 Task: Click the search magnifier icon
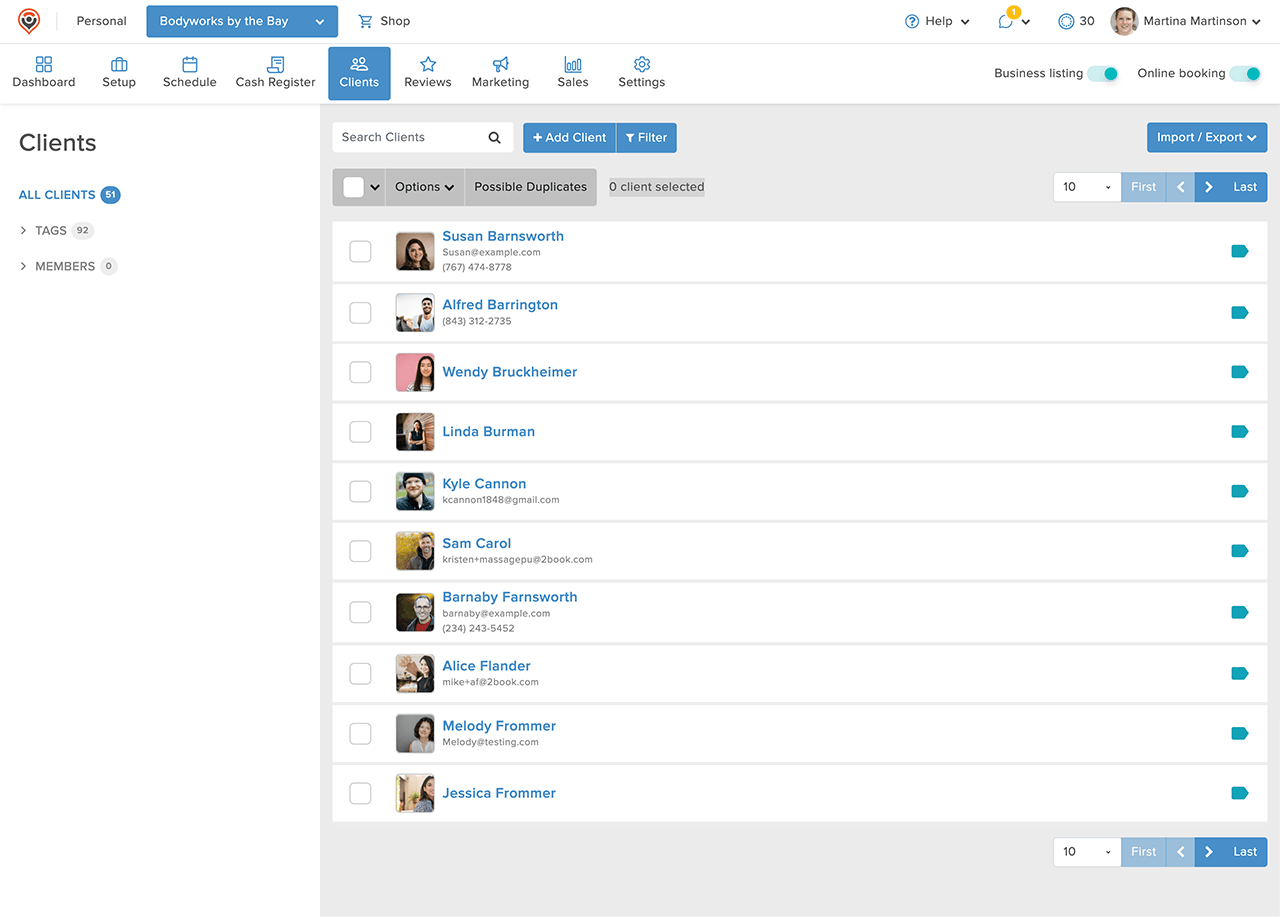tap(494, 138)
